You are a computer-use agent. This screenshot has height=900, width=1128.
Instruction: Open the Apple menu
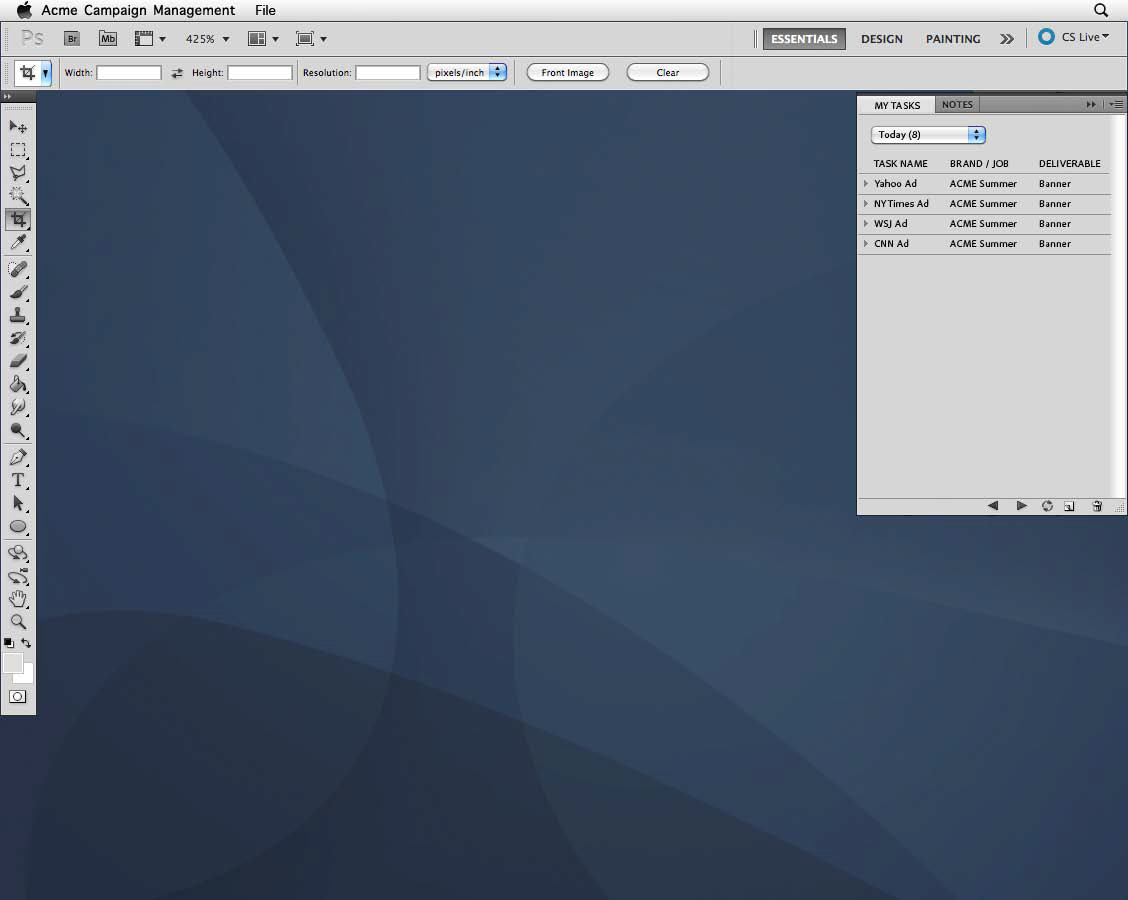pos(24,10)
